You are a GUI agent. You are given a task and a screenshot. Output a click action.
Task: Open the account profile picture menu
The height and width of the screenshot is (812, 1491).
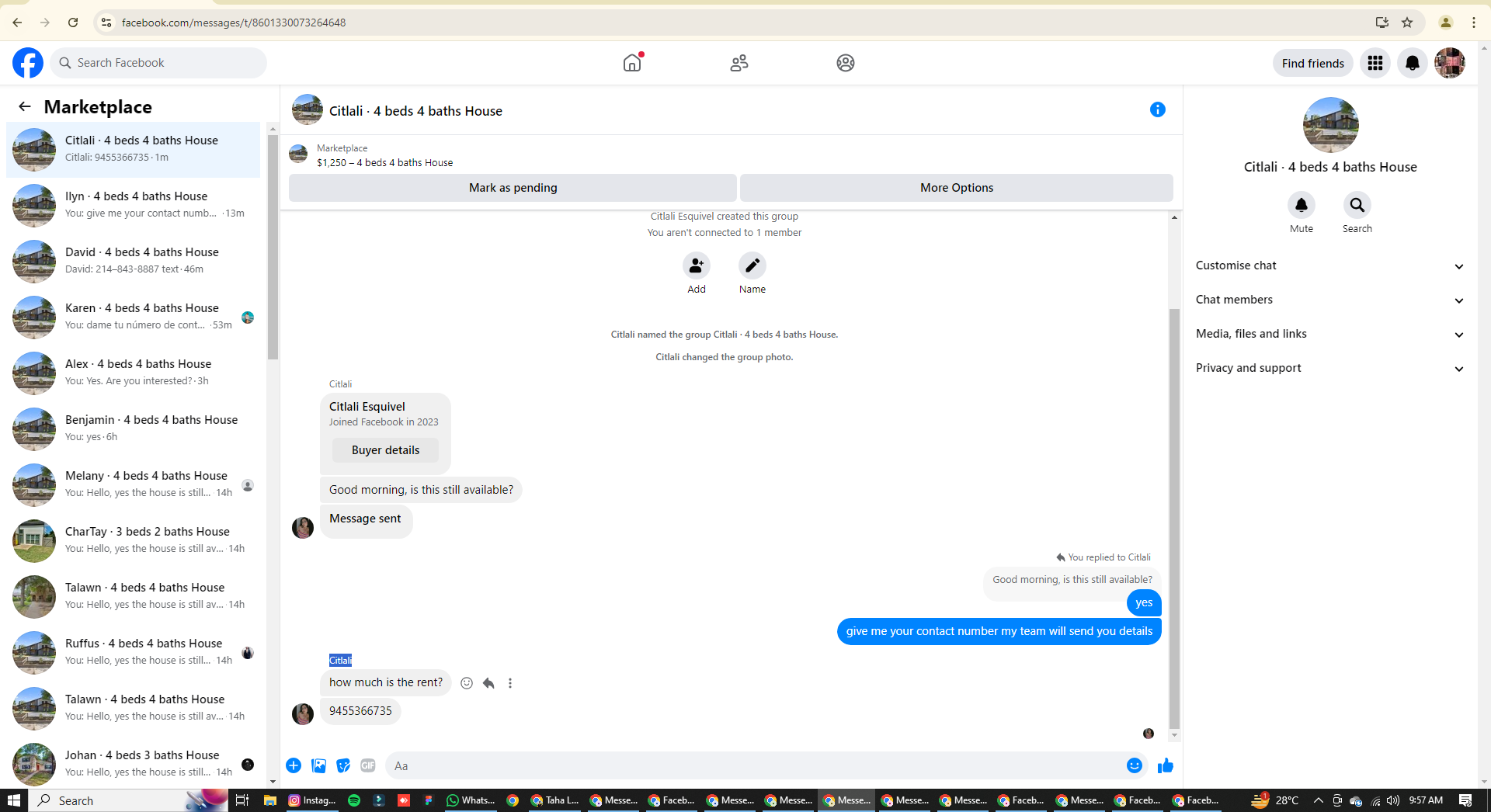[1449, 63]
